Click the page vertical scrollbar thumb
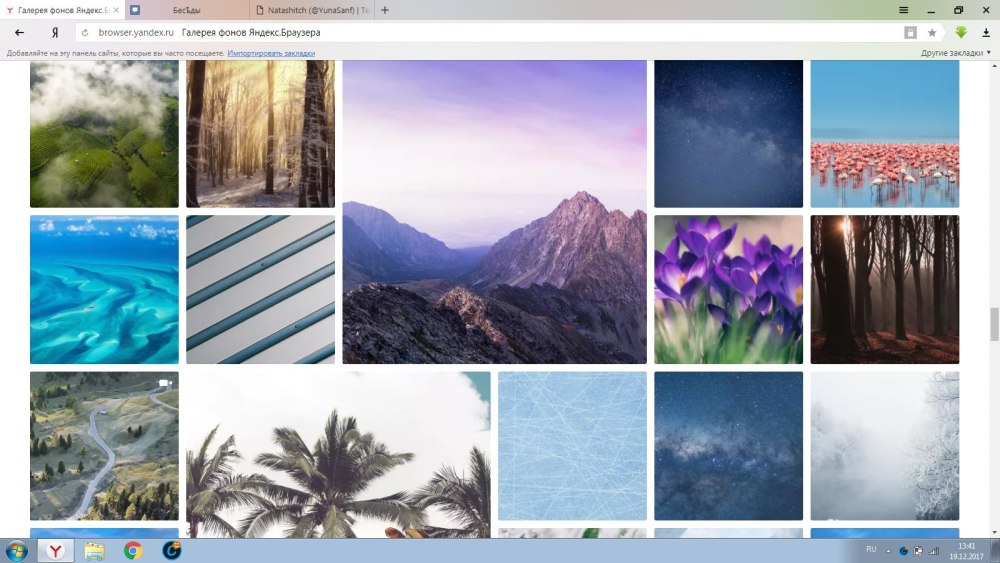1000x563 pixels. [994, 324]
